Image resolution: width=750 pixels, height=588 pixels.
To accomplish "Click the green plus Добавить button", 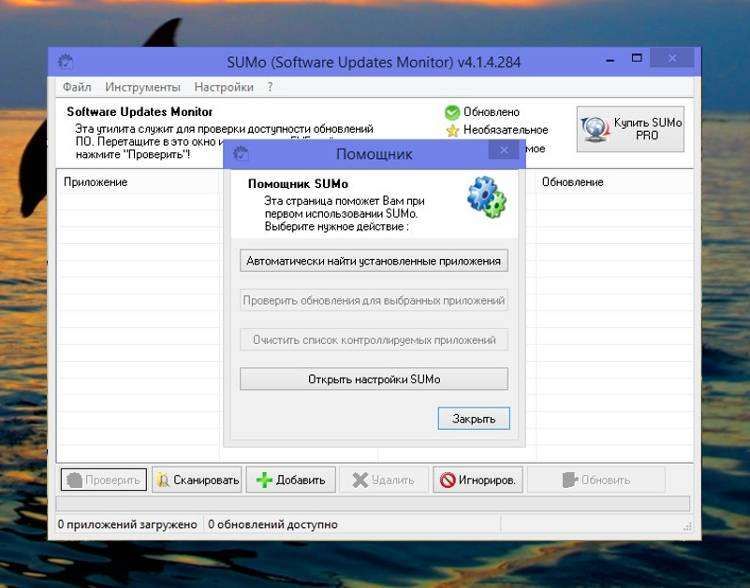I will pyautogui.click(x=291, y=480).
